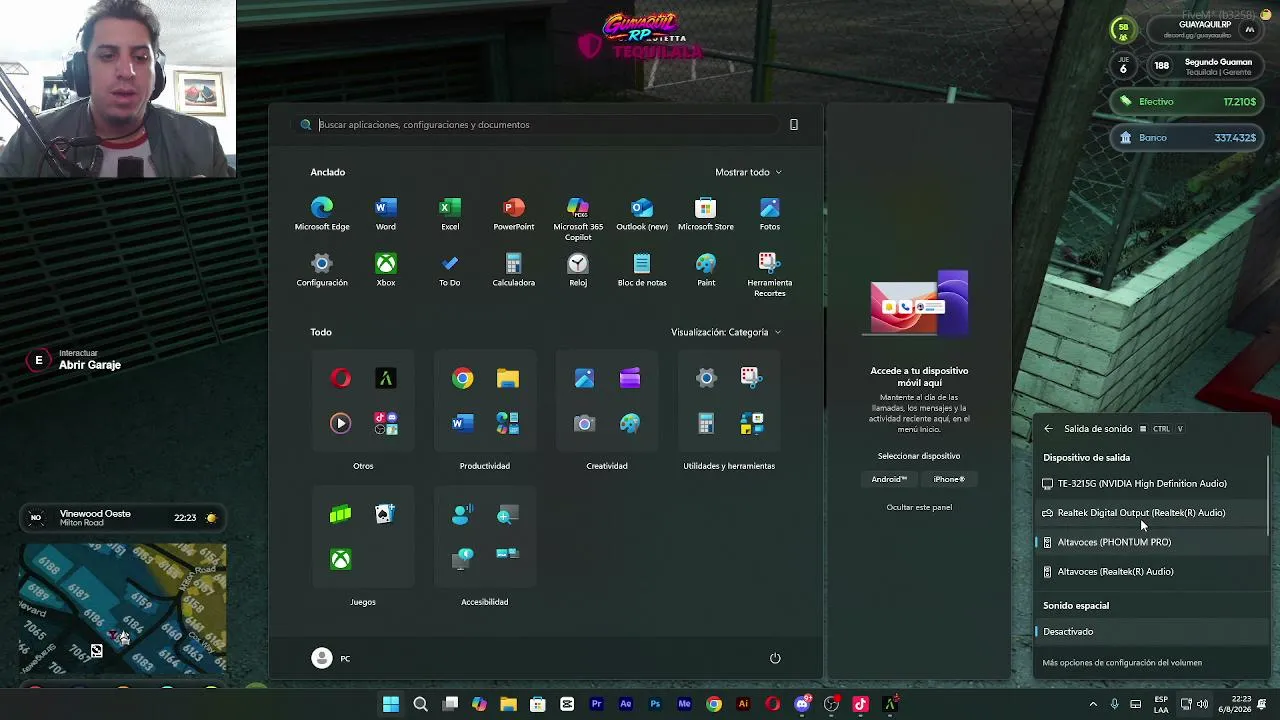Open Chrome in the Productividad folder
This screenshot has width=1280, height=720.
pyautogui.click(x=462, y=378)
